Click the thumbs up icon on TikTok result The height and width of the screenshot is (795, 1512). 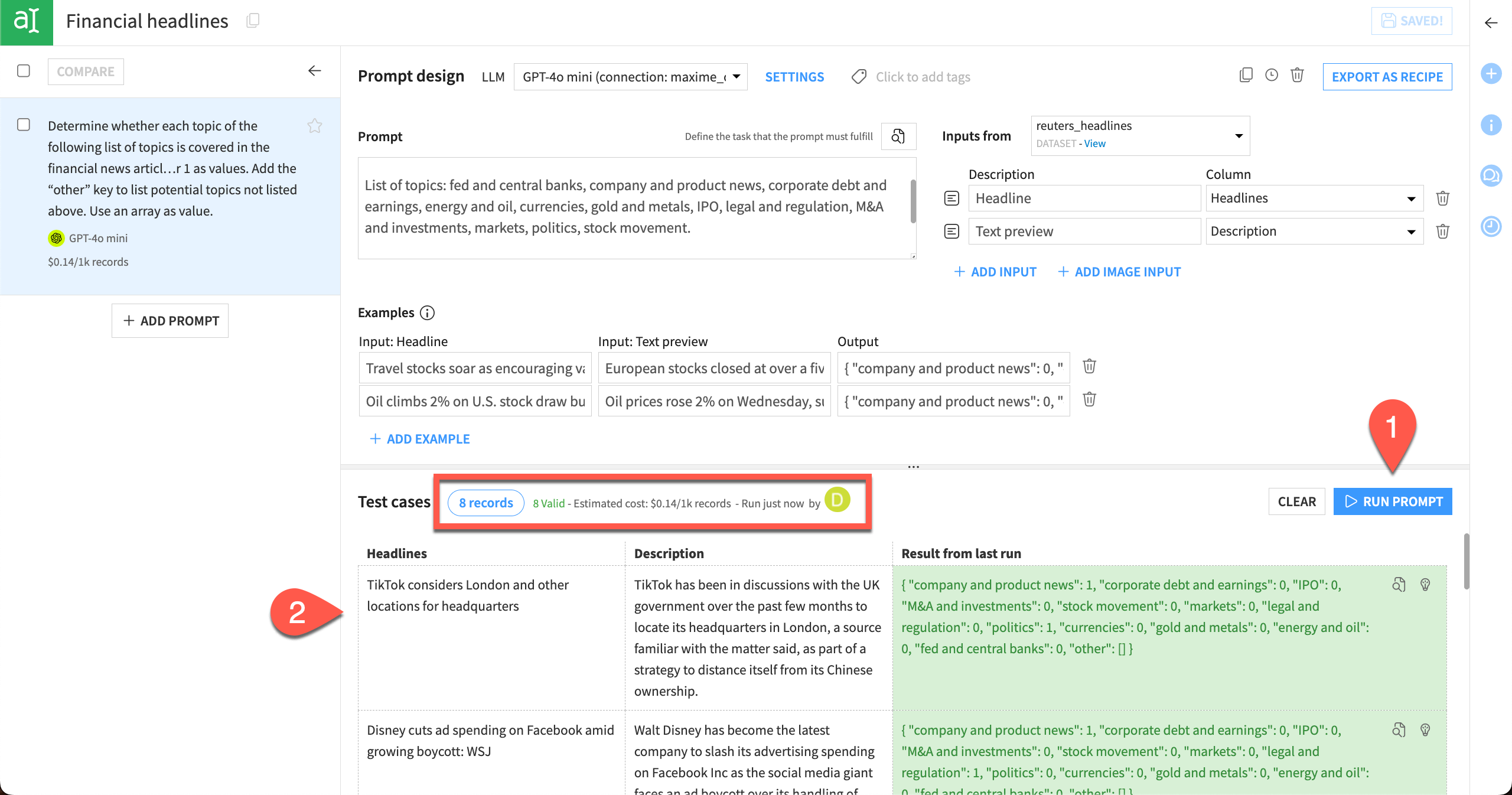1425,585
